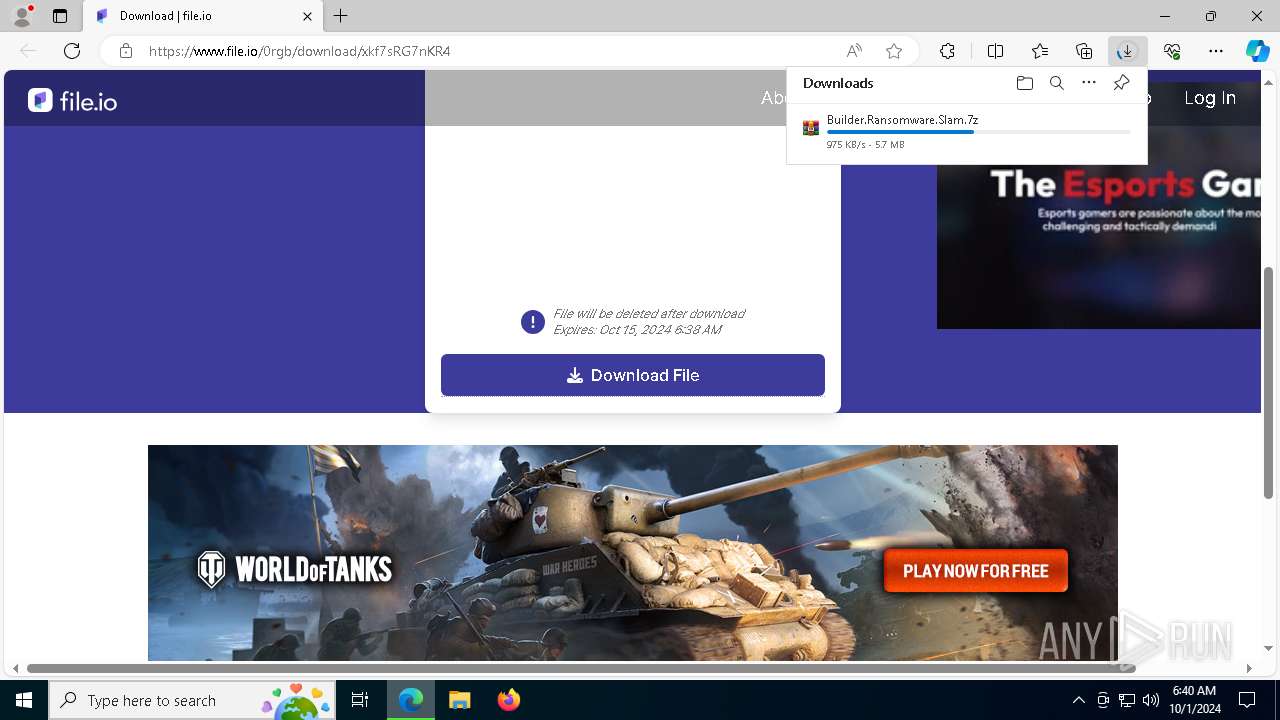Viewport: 1280px width, 720px height.
Task: Click the exclamation info icon
Action: [532, 322]
